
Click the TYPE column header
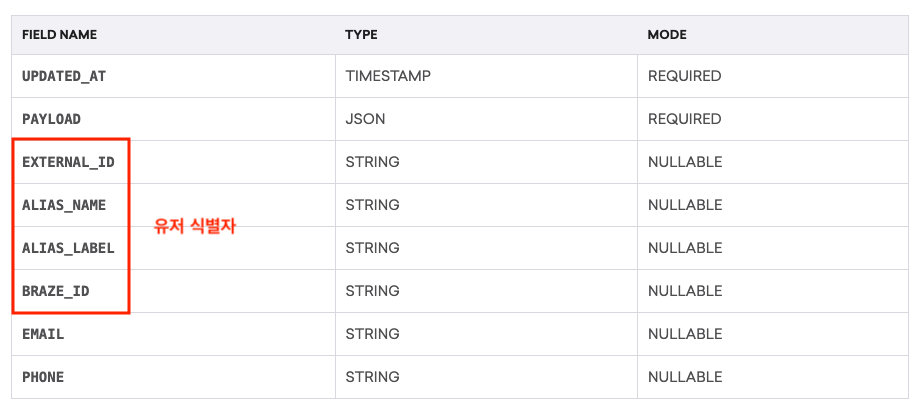(361, 35)
